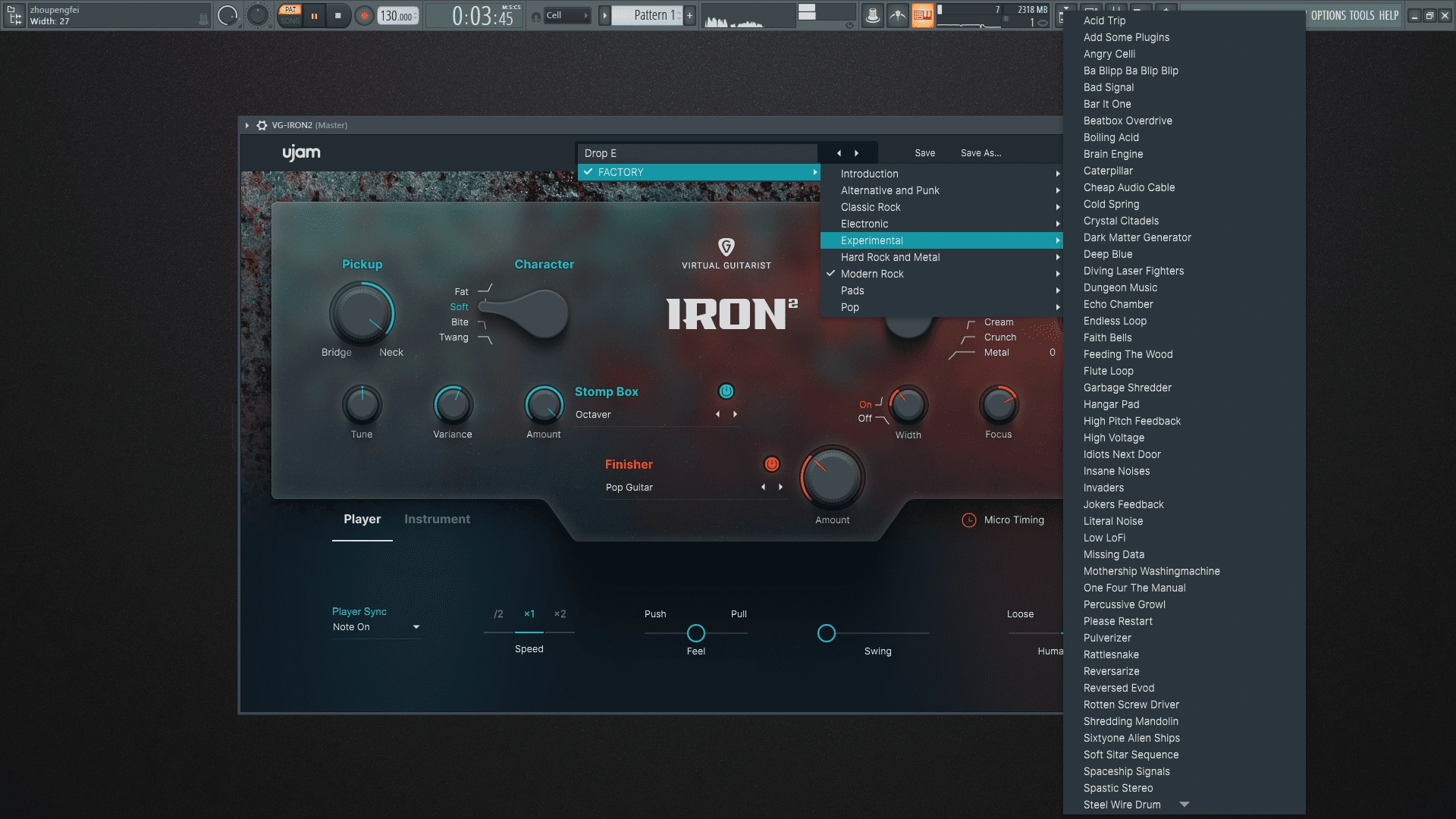Click the Save preset button

coord(925,153)
